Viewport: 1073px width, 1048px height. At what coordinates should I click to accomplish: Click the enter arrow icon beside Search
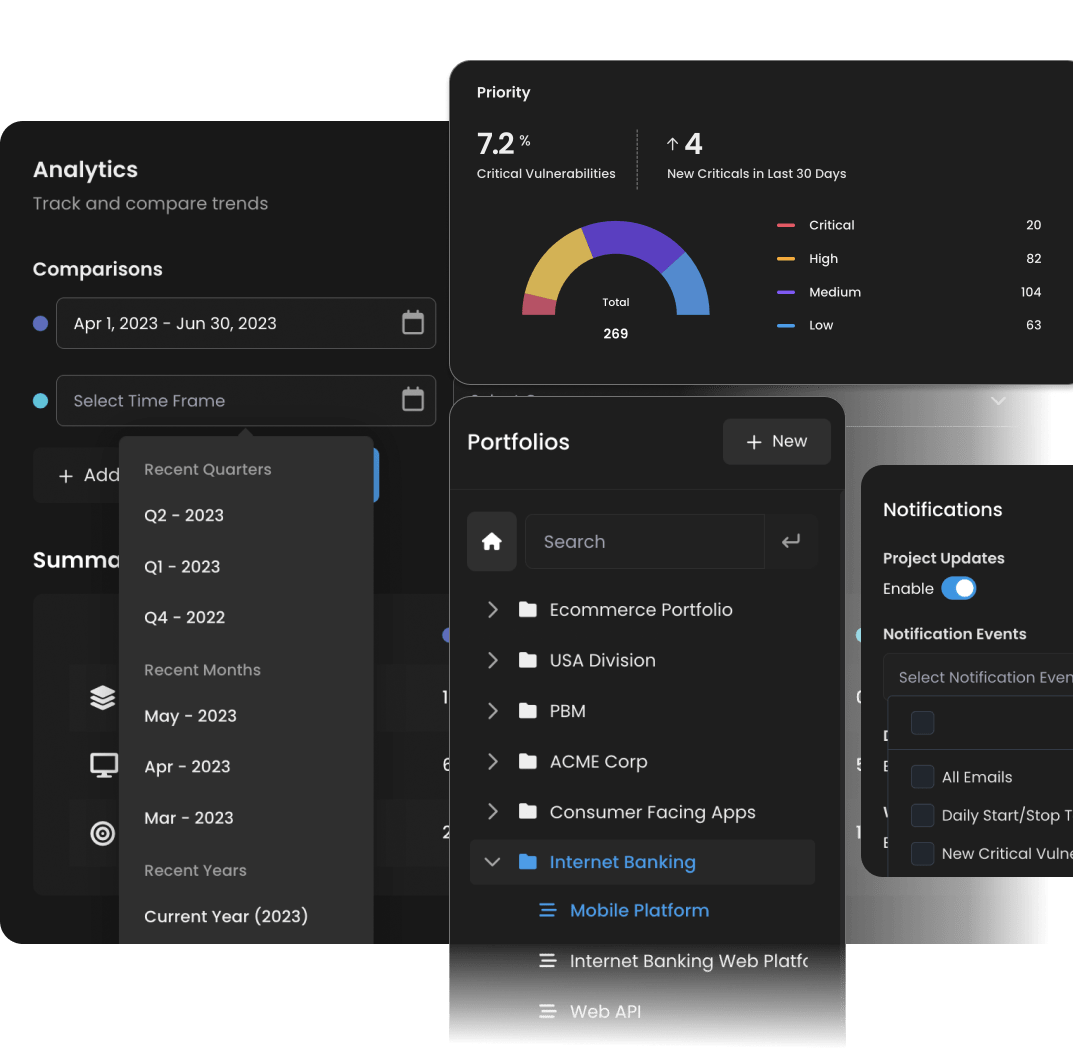click(x=791, y=542)
